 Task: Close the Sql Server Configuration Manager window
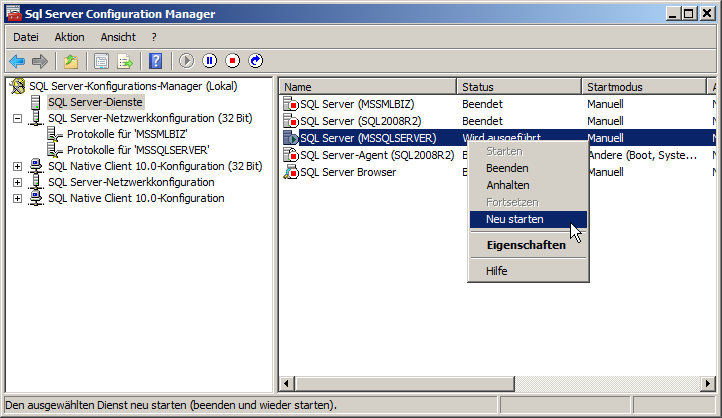tap(707, 14)
